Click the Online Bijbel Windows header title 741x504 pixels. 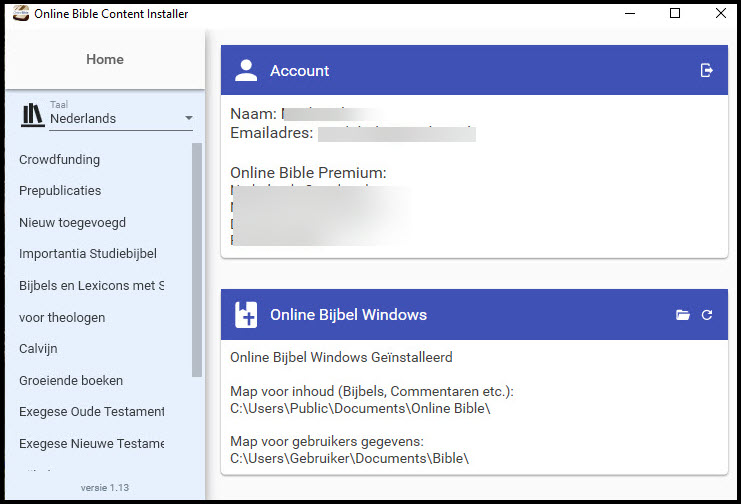coord(348,314)
